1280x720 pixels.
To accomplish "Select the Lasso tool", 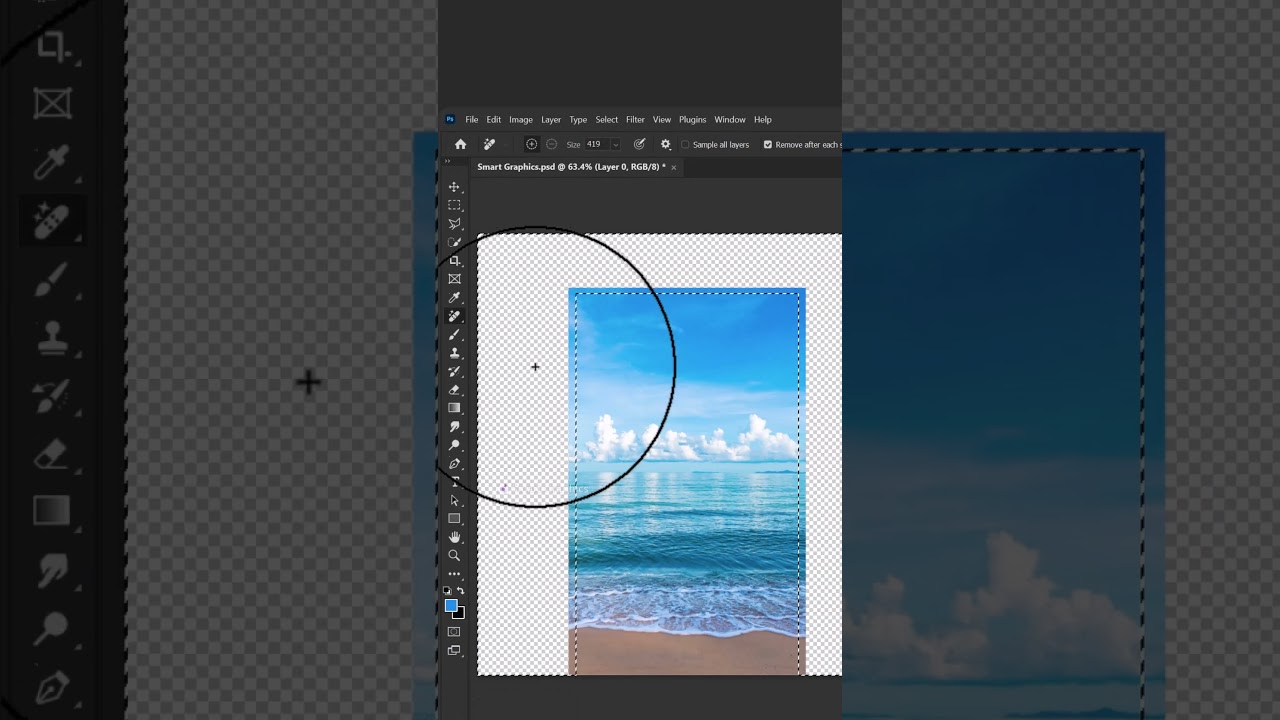I will click(x=455, y=224).
